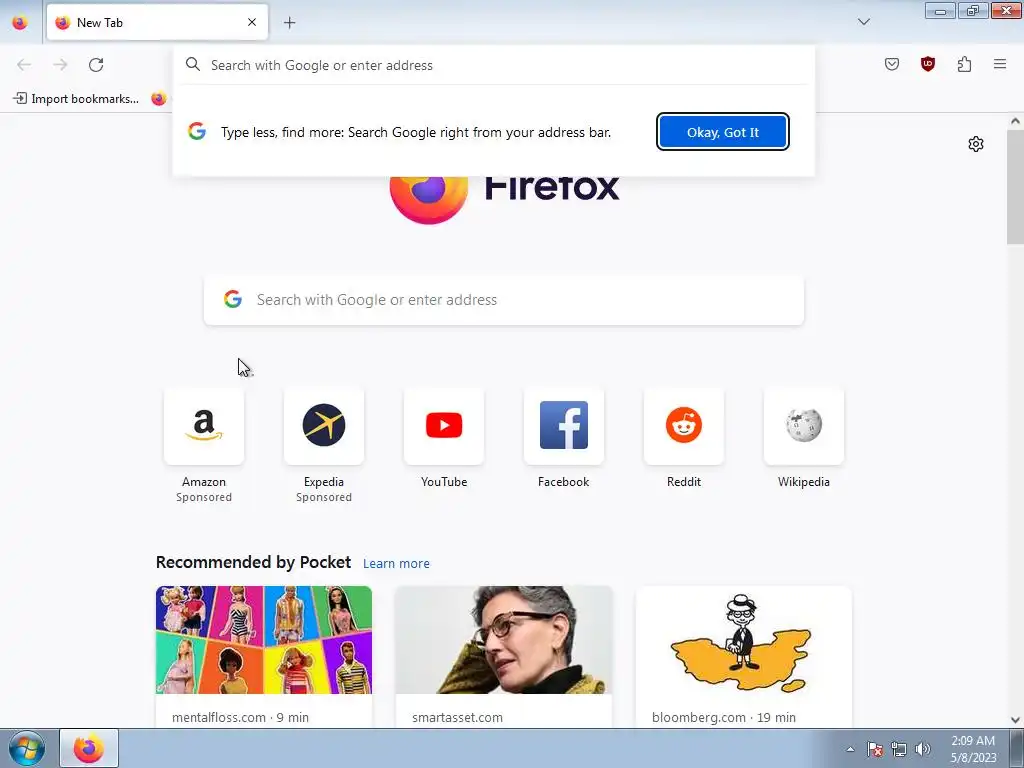Open the Extensions puzzle icon
Viewport: 1024px width, 768px height.
coord(964,64)
